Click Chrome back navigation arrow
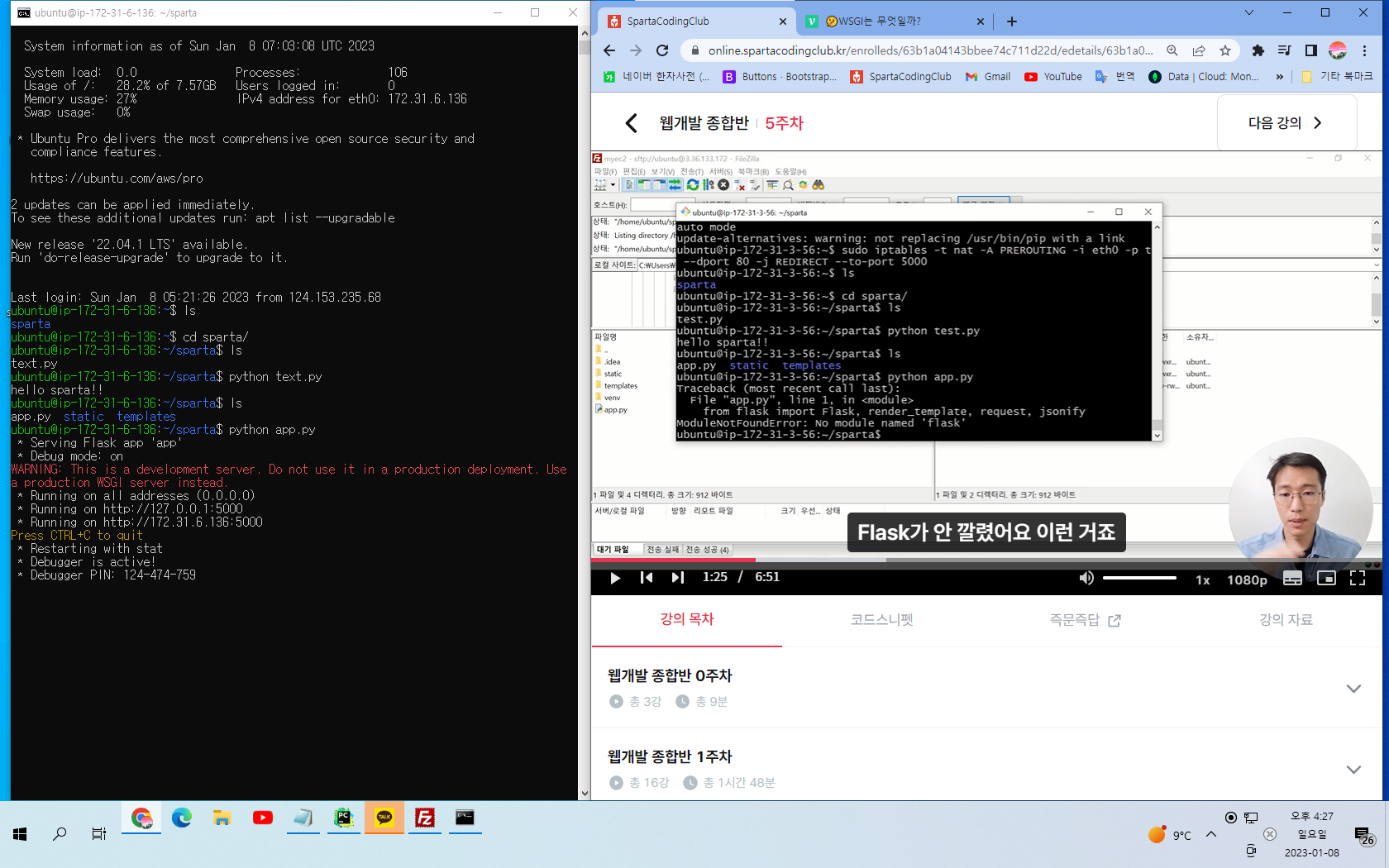This screenshot has width=1389, height=868. pos(609,50)
